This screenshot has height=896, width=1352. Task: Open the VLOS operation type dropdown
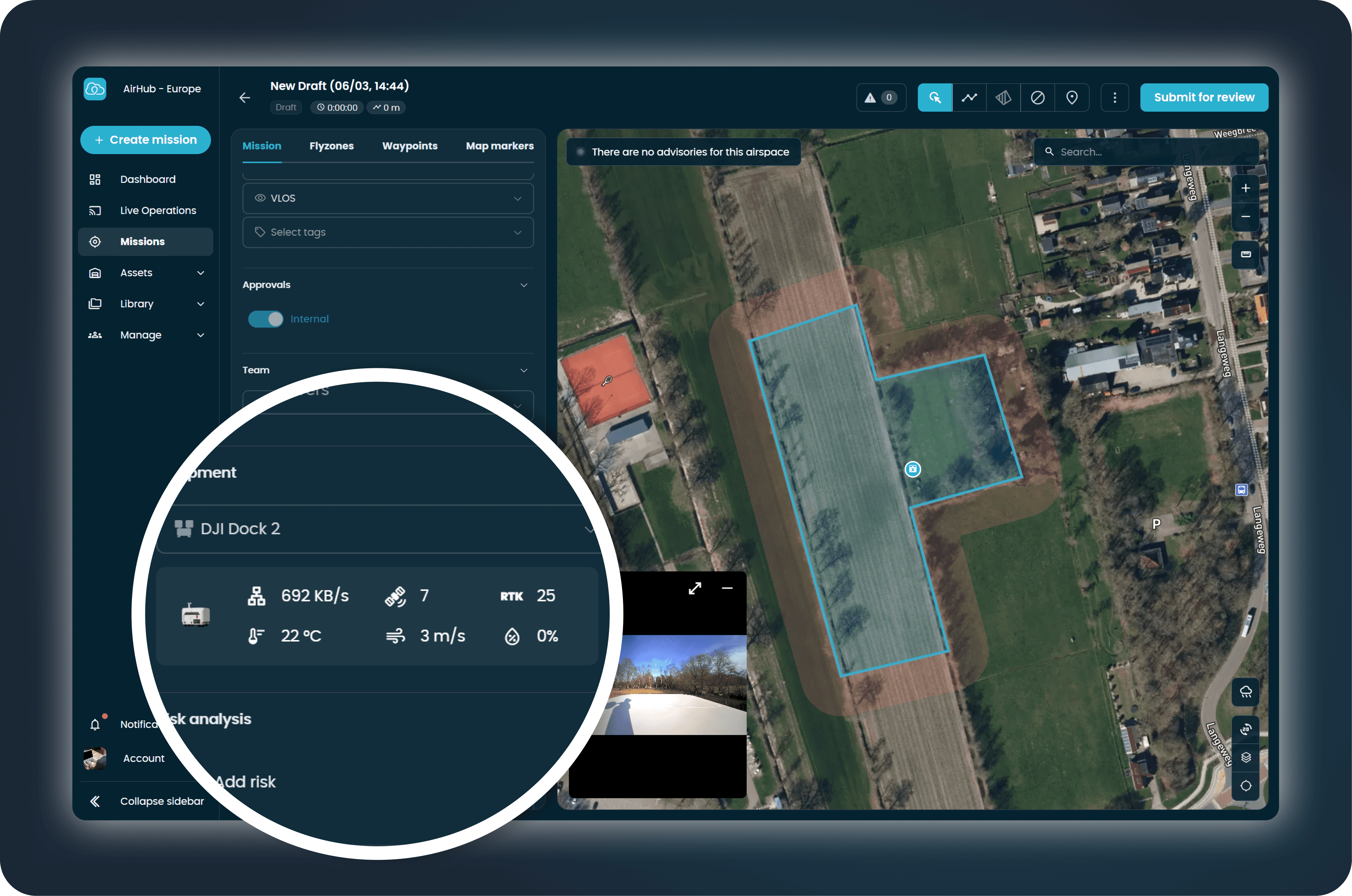click(x=388, y=198)
